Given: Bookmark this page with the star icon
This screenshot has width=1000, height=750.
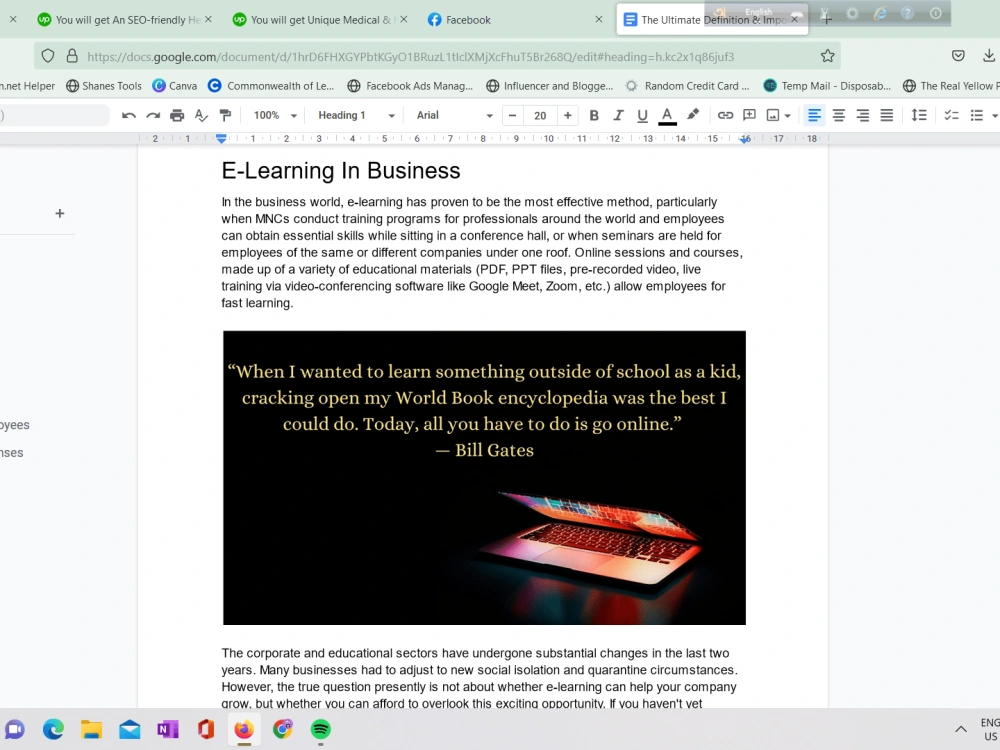Looking at the screenshot, I should click(x=827, y=56).
